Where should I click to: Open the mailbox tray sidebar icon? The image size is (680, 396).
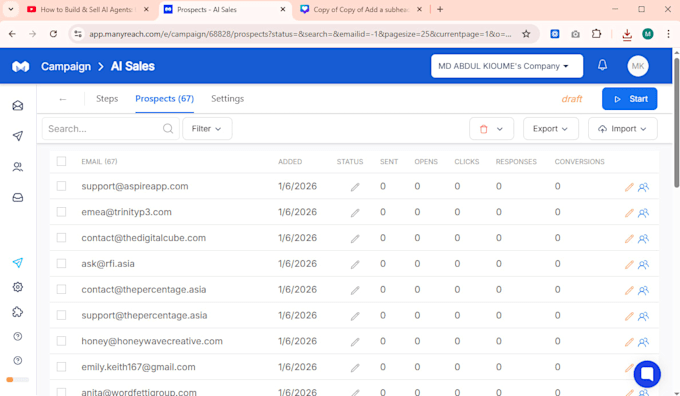[18, 197]
